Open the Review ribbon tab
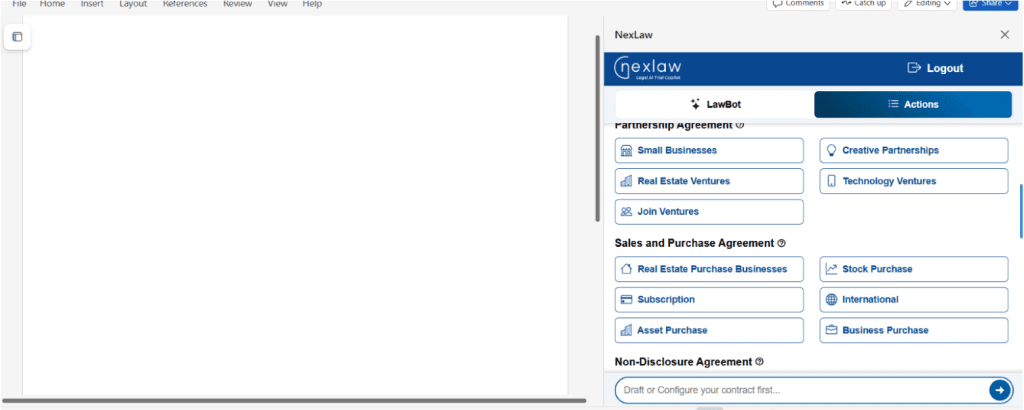This screenshot has width=1024, height=410. (x=238, y=4)
